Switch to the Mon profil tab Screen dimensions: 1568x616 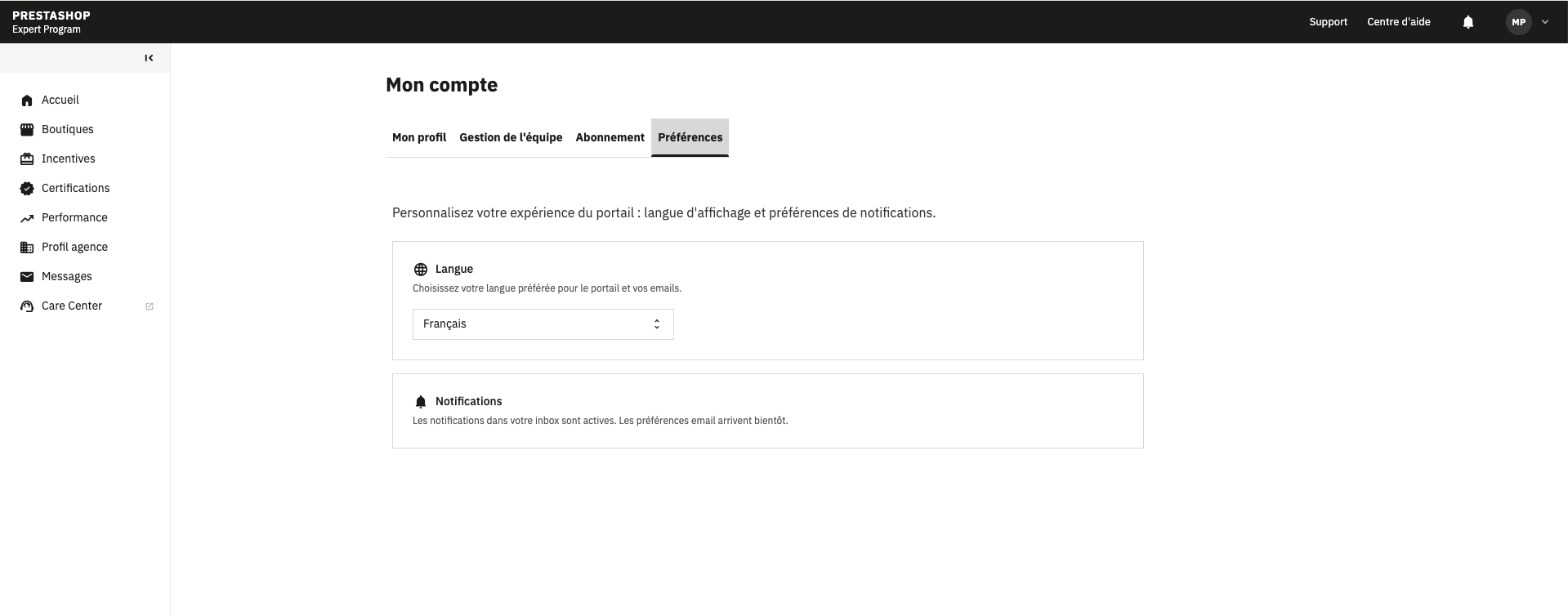click(419, 137)
